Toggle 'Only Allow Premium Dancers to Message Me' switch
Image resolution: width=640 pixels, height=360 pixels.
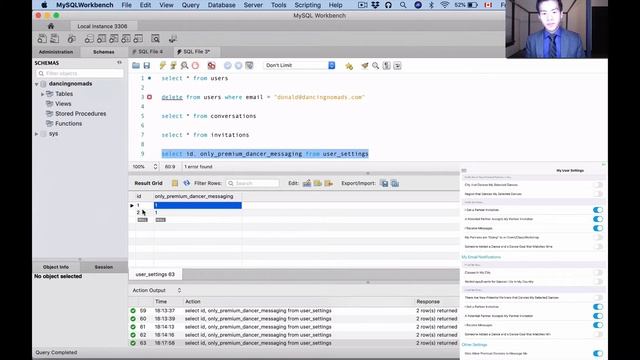click(598, 353)
